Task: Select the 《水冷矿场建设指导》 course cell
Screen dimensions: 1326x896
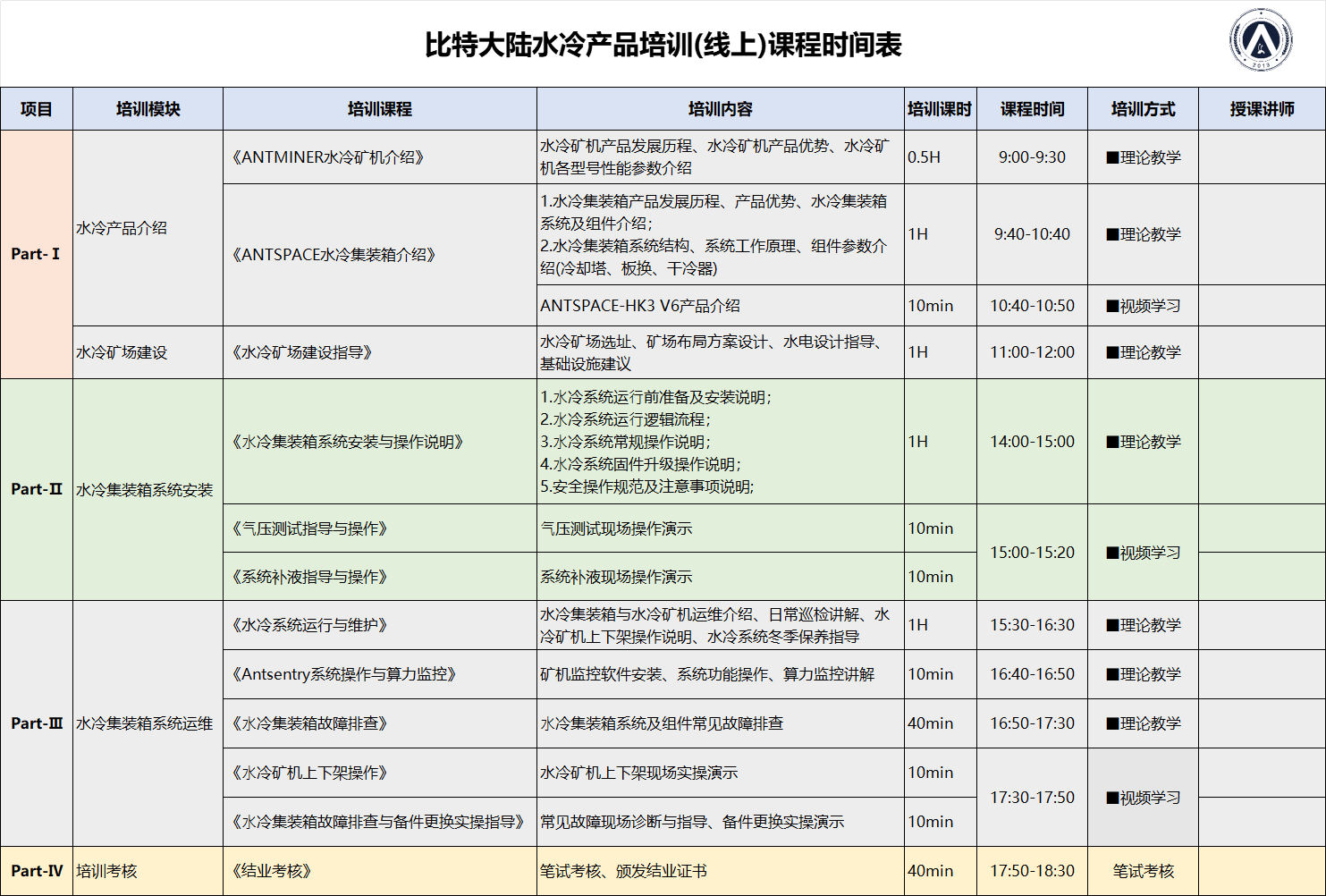Action: [x=380, y=352]
